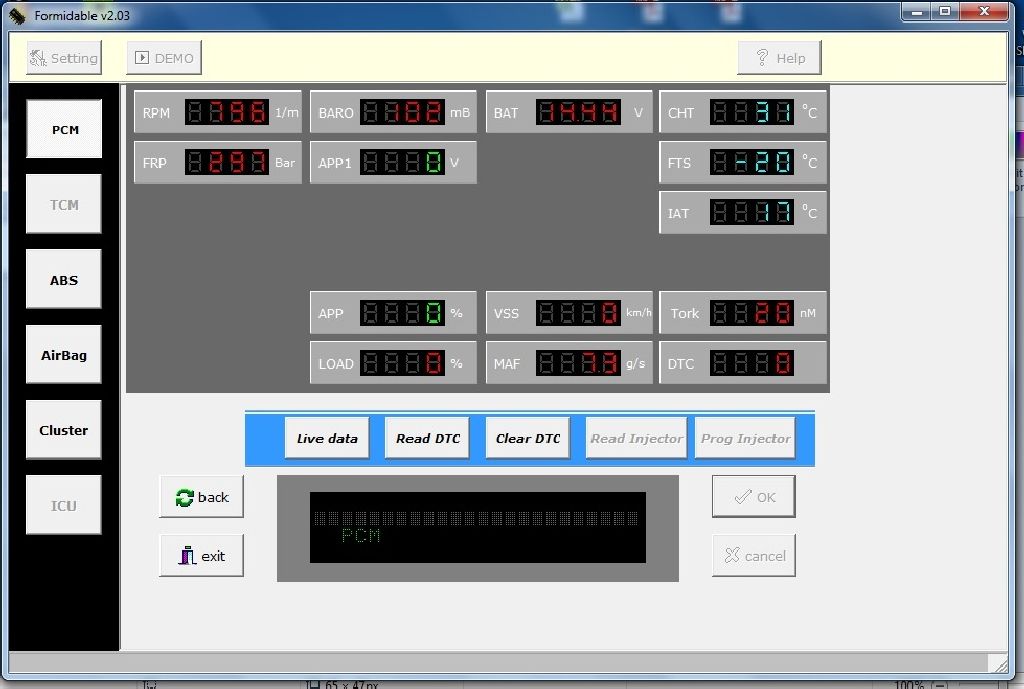Click the Setting button with wrench icon
1024x689 pixels.
64,58
